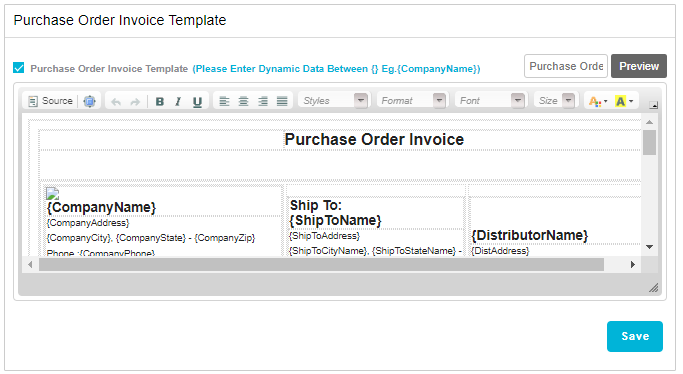Justify the text
683x374 pixels.
click(x=282, y=101)
